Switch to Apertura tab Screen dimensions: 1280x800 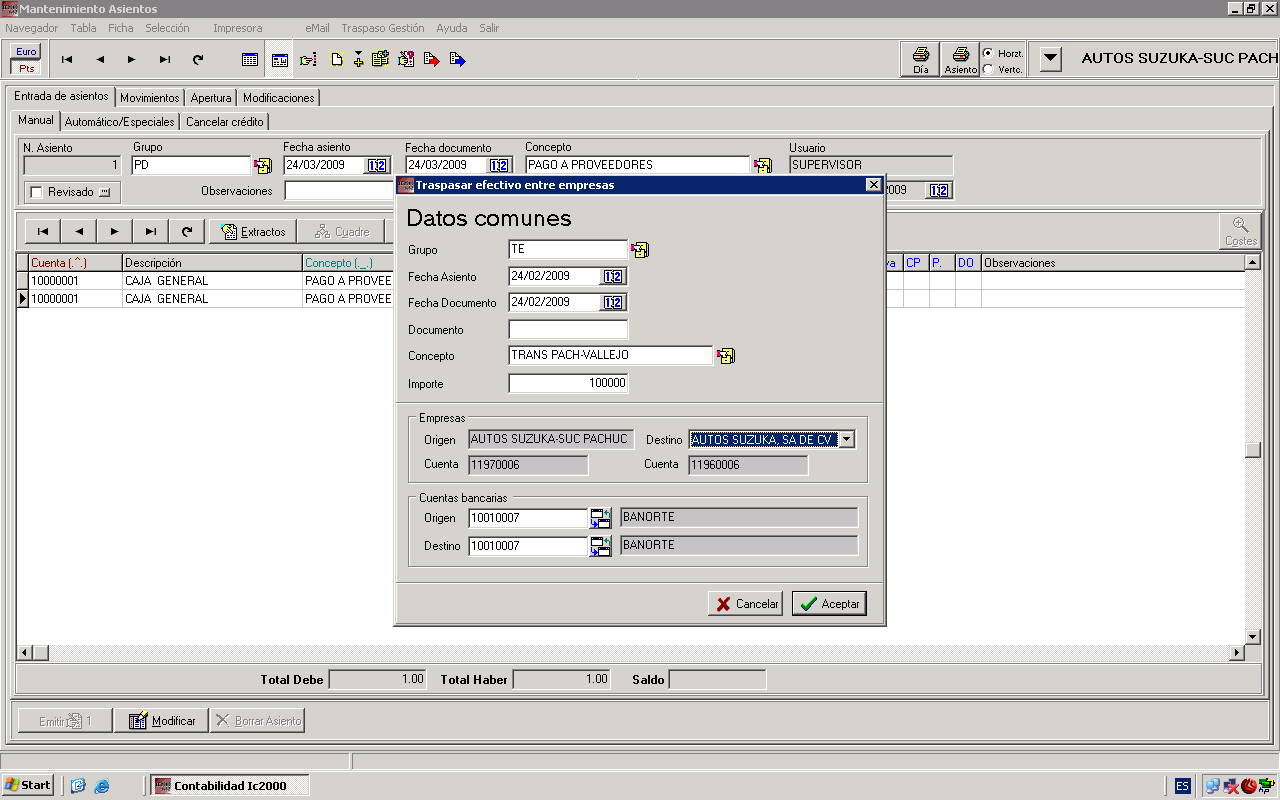coord(211,98)
